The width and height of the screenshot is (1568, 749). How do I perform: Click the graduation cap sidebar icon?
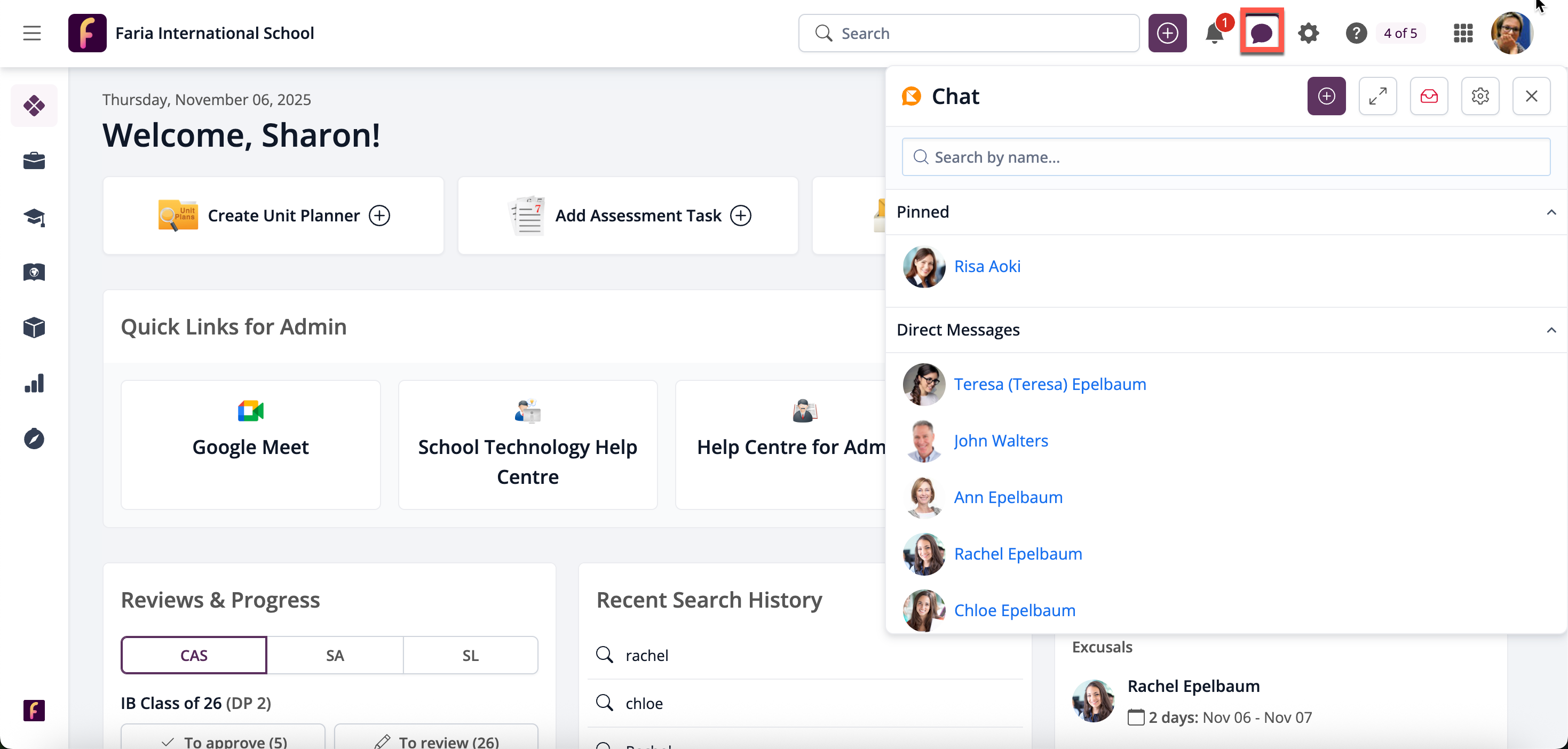34,217
